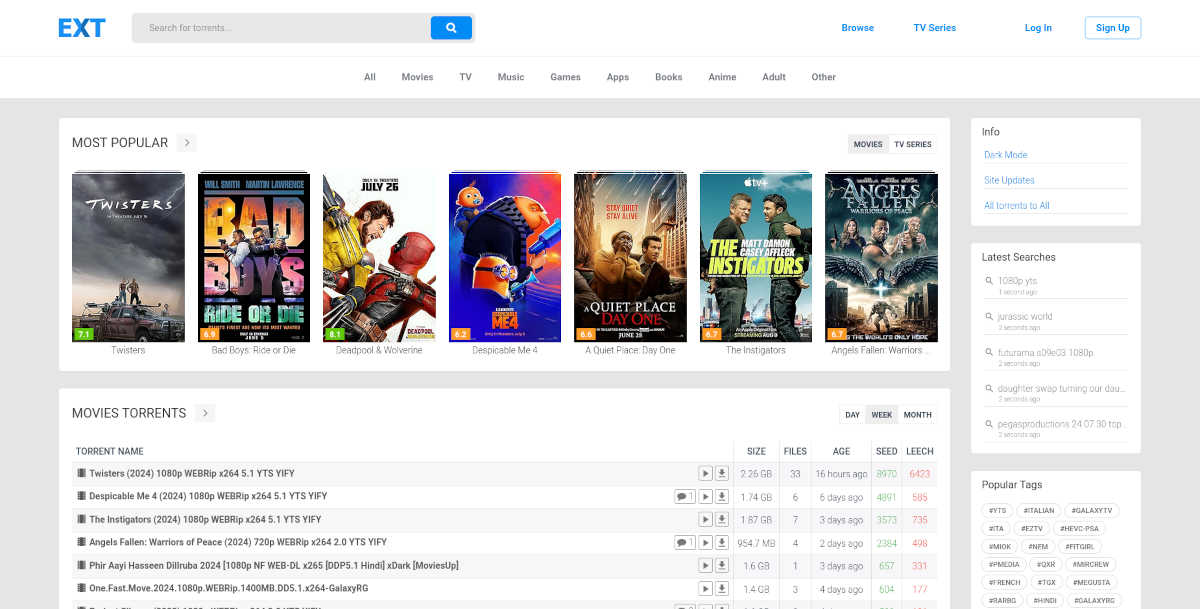This screenshot has width=1200, height=609.
Task: Open the Apps category tab
Action: (618, 77)
